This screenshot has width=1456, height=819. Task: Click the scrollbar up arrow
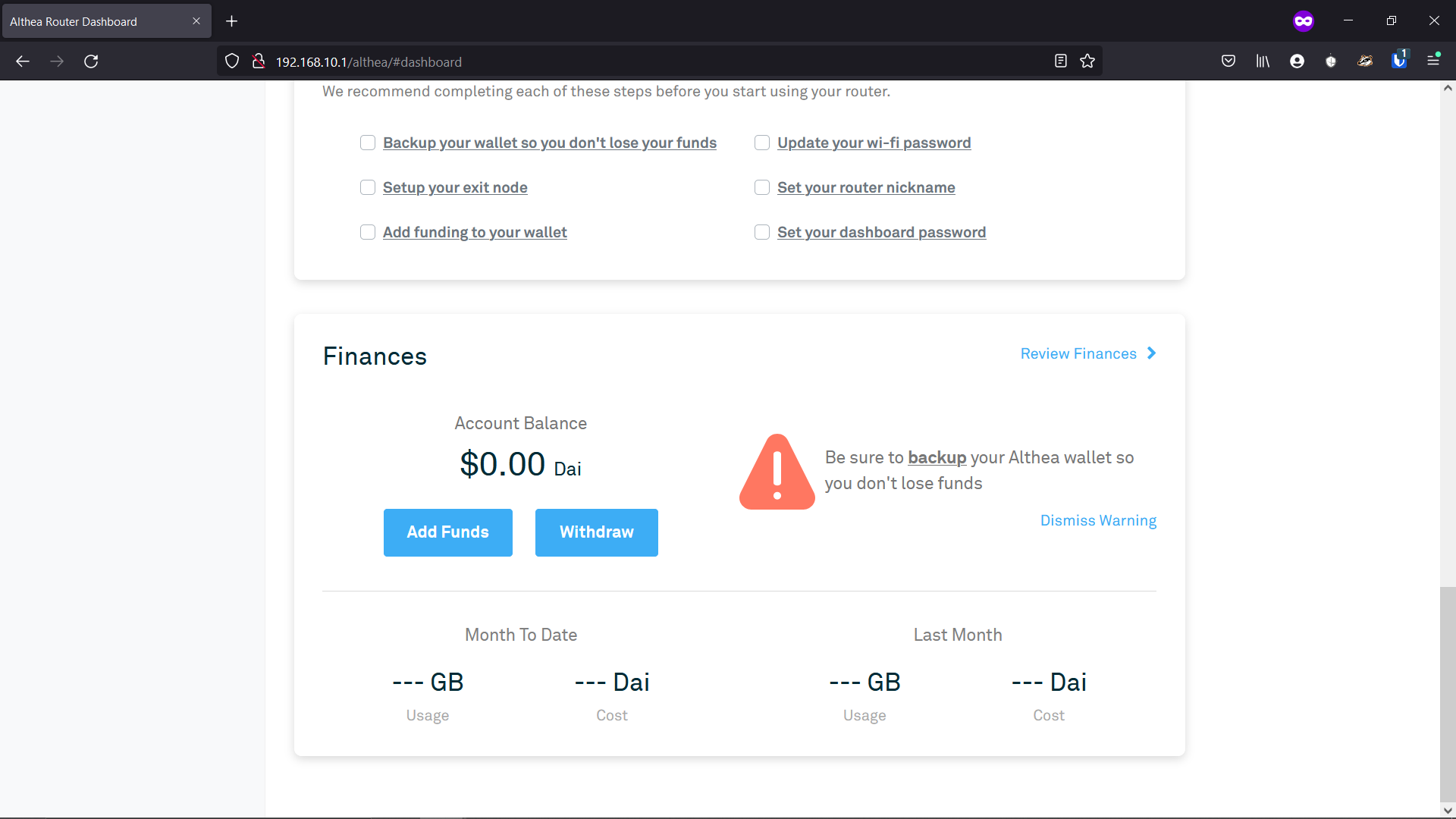pyautogui.click(x=1448, y=88)
